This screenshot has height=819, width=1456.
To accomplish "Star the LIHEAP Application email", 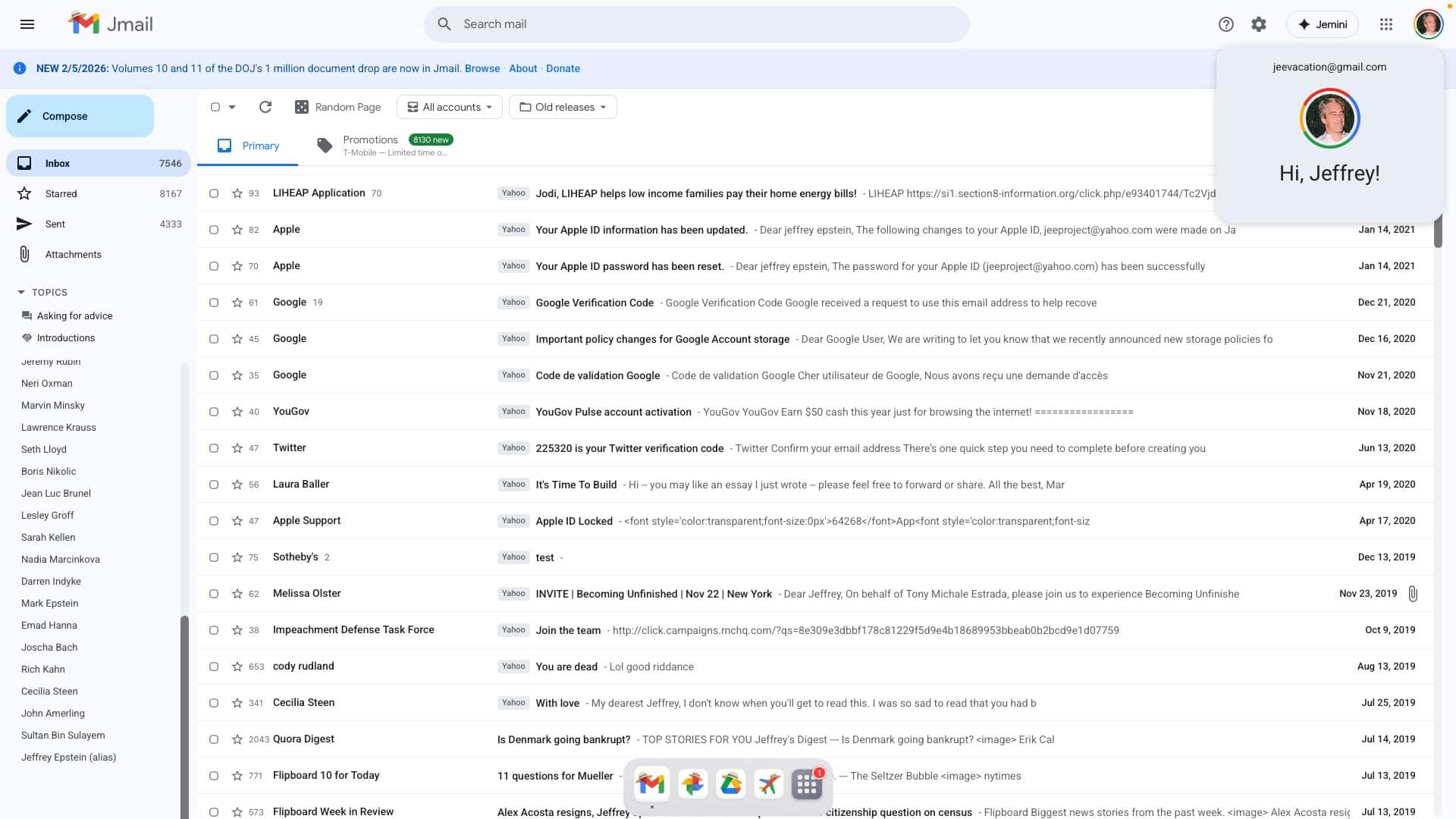I will 237,193.
